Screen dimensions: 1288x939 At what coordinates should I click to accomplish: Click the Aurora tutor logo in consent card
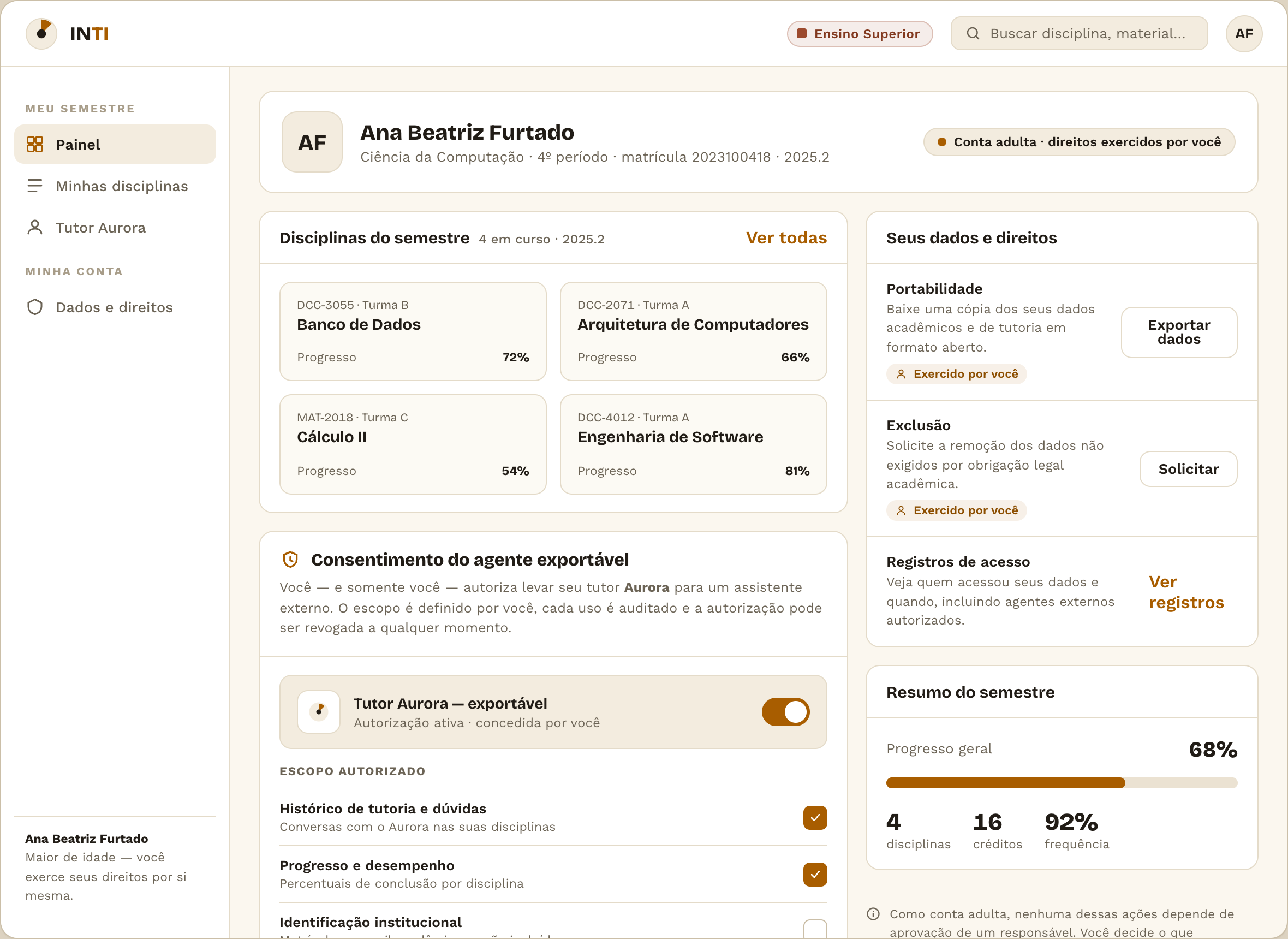click(319, 712)
